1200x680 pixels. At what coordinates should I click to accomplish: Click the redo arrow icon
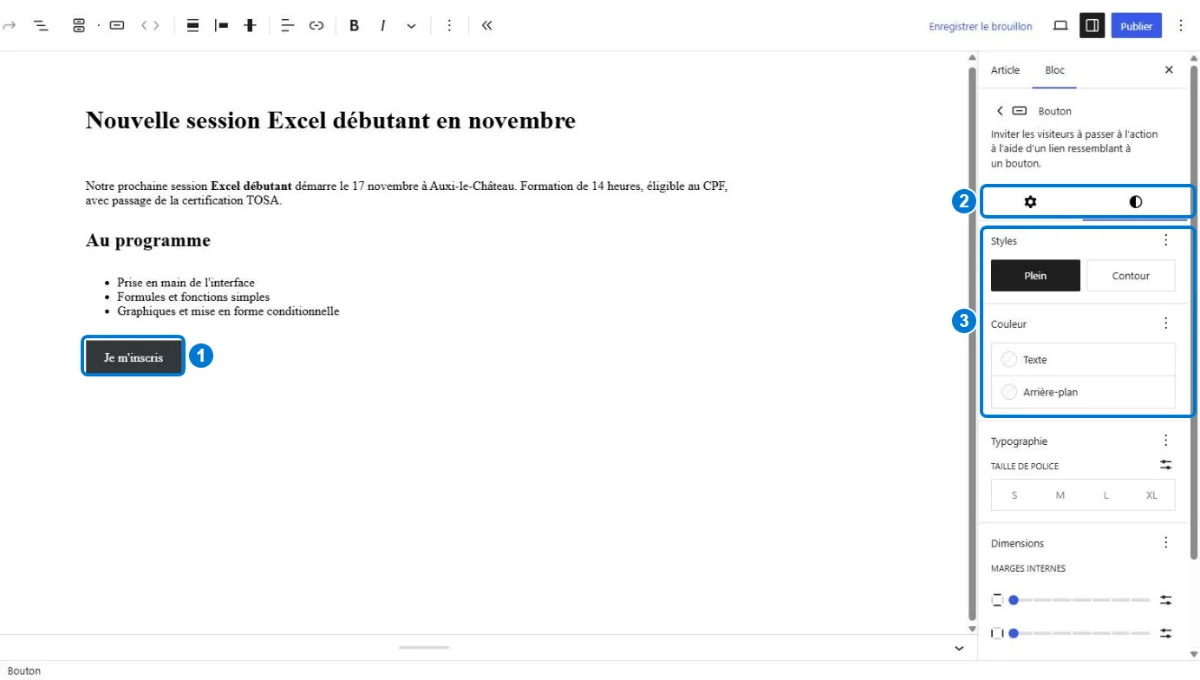tap(10, 26)
